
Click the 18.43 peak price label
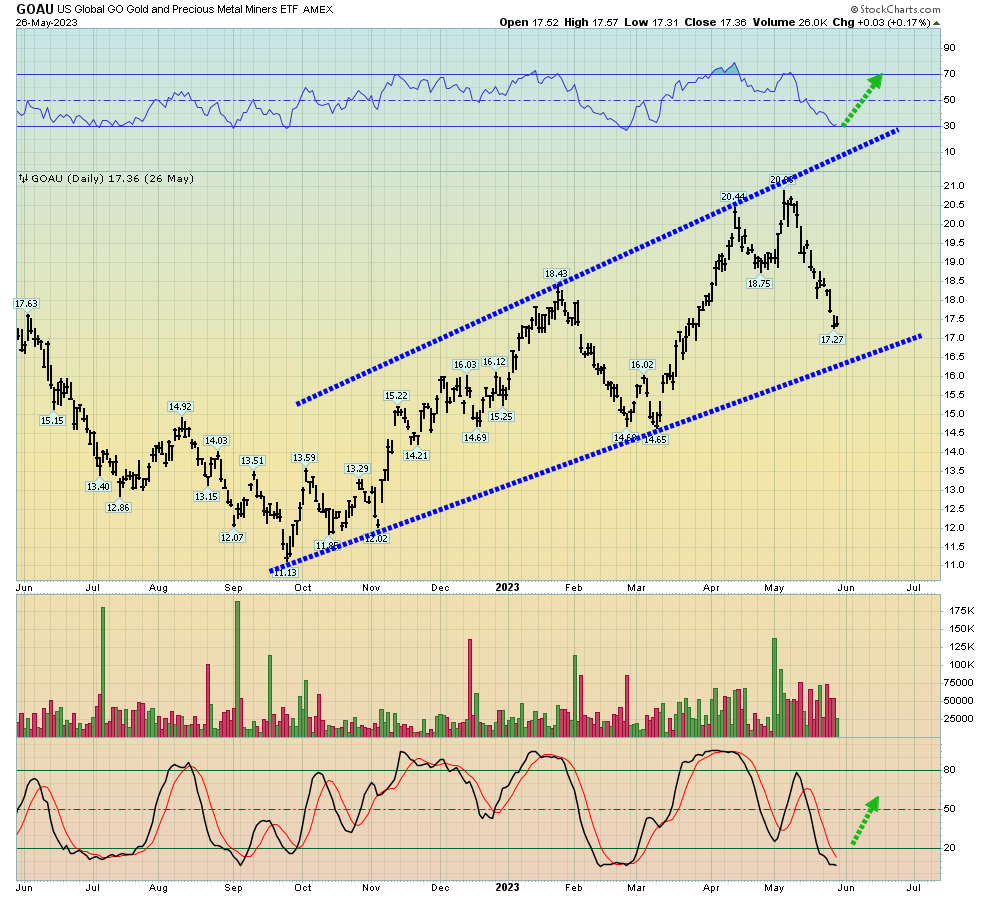click(x=556, y=273)
